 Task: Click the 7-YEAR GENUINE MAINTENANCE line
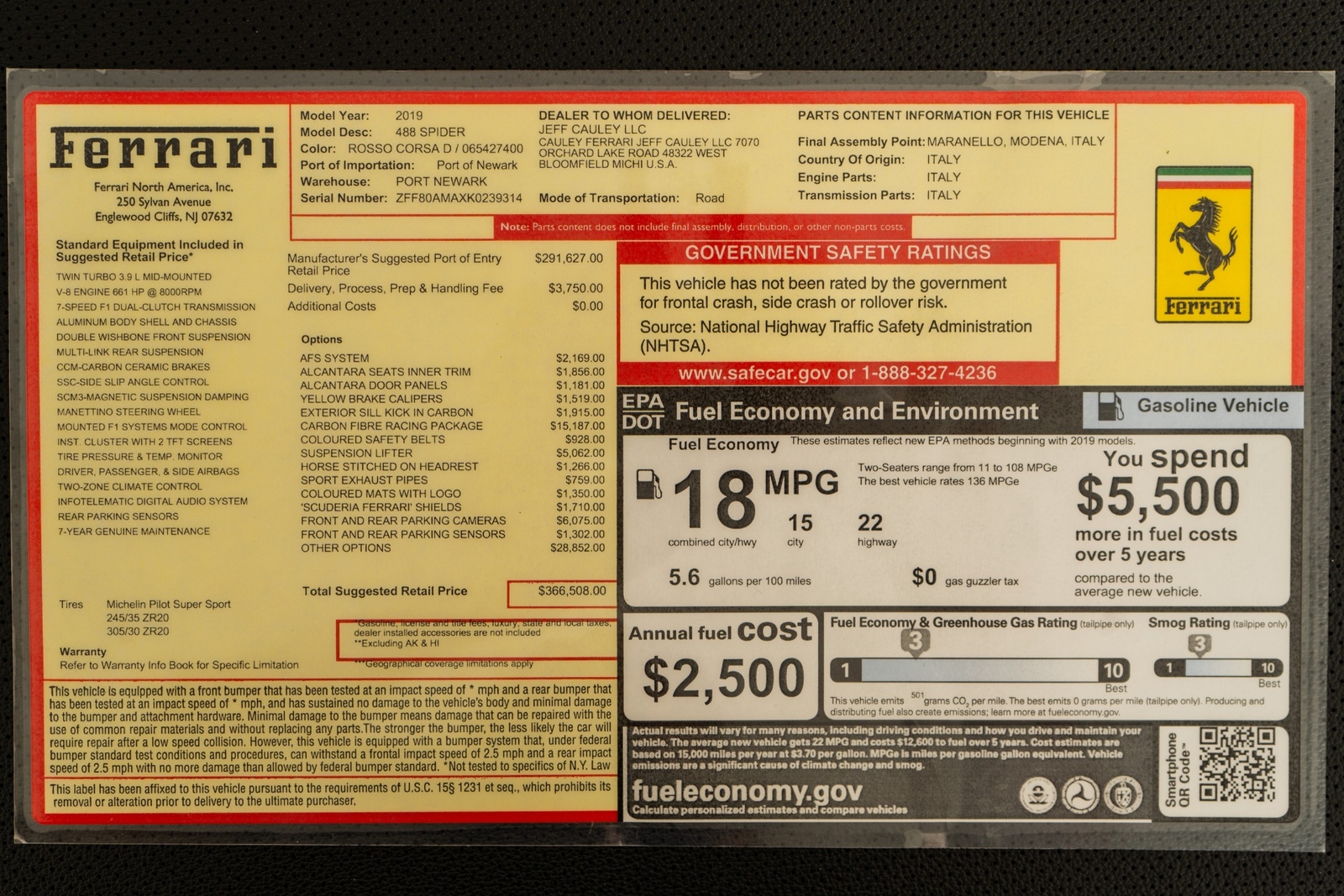coord(133,532)
